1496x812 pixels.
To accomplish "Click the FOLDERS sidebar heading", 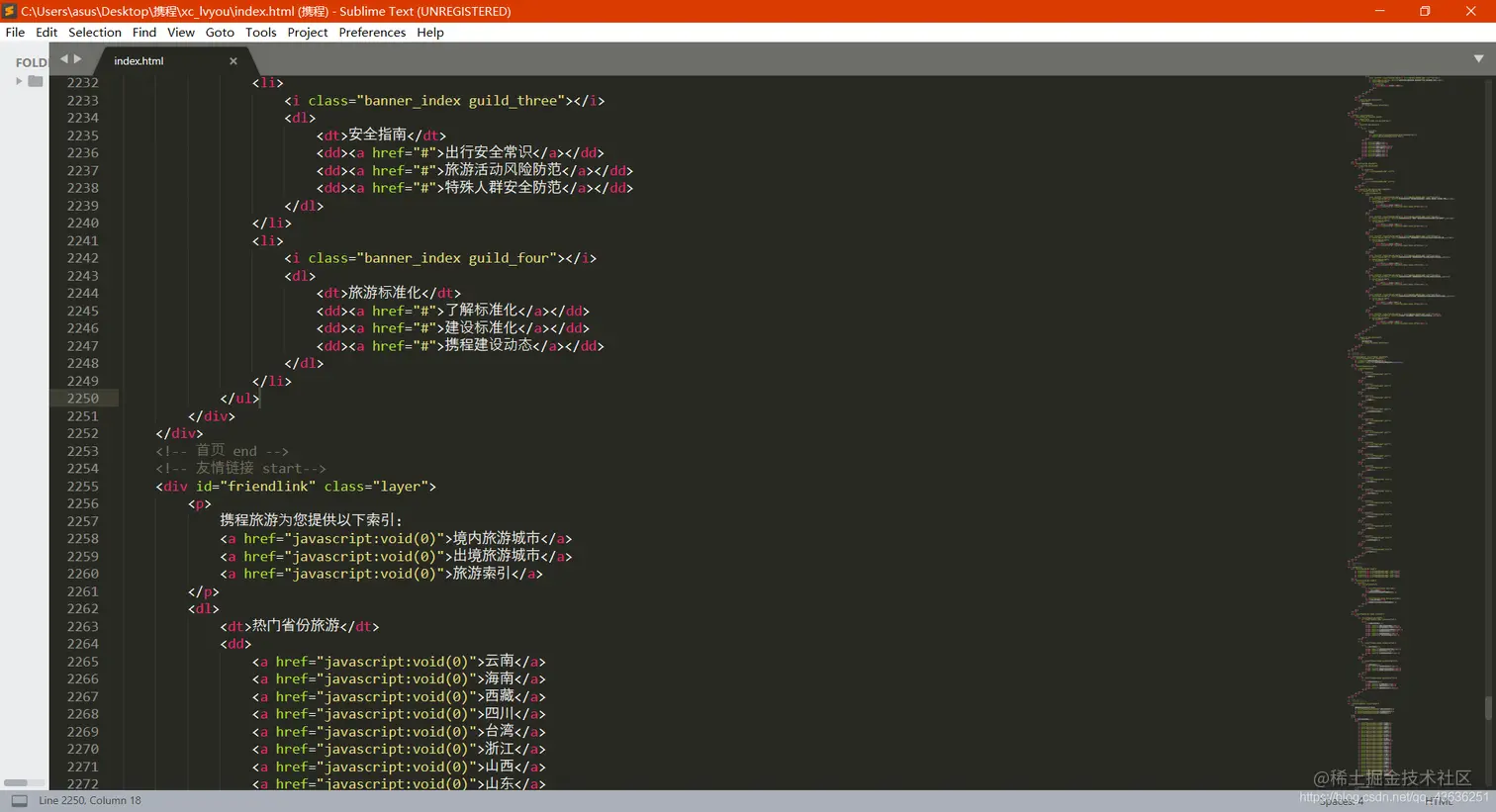I will 31,62.
